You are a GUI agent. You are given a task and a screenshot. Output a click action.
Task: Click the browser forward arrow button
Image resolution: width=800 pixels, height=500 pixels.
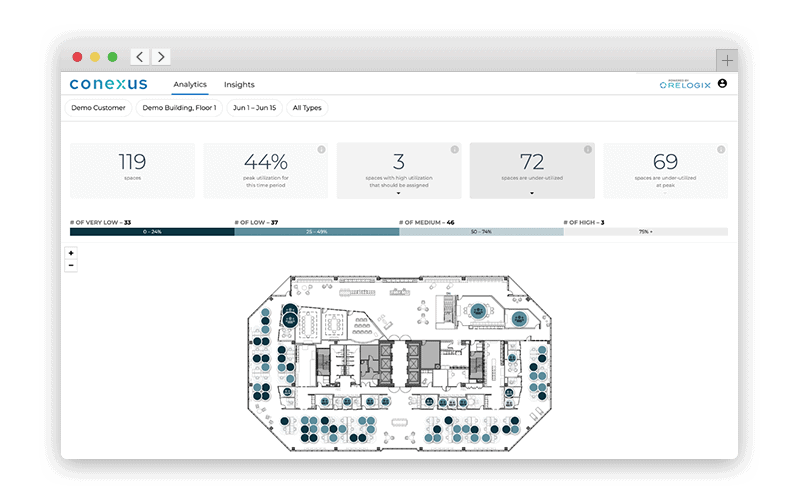[x=161, y=57]
